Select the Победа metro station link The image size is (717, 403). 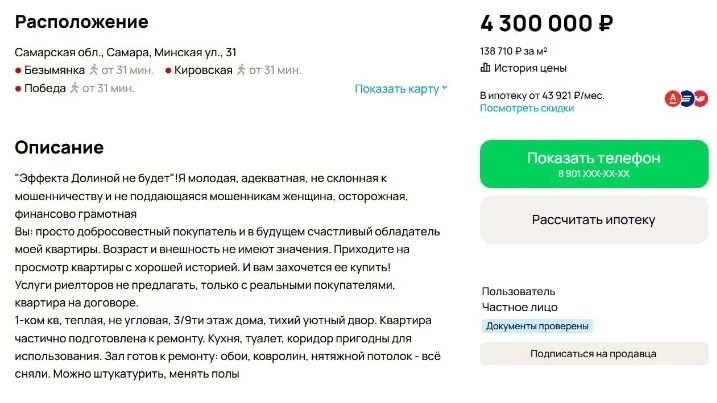(45, 88)
